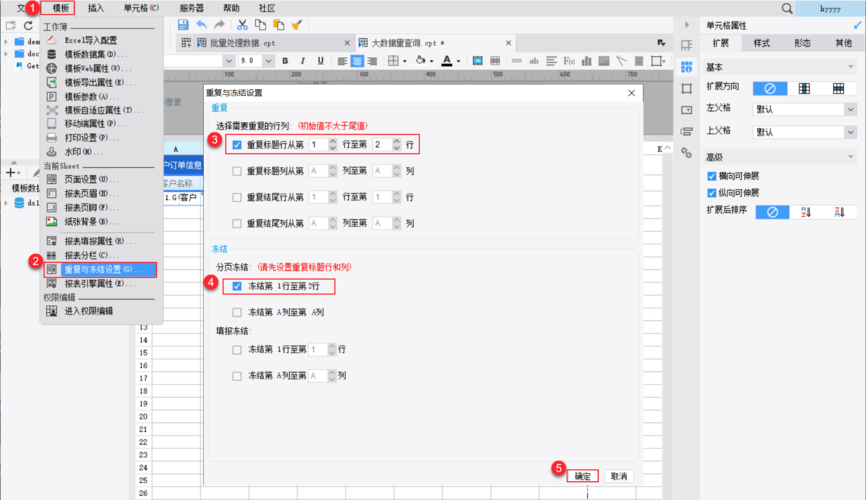Open the font name dropdown arrow
Screen dimensions: 866x500
click(228, 61)
